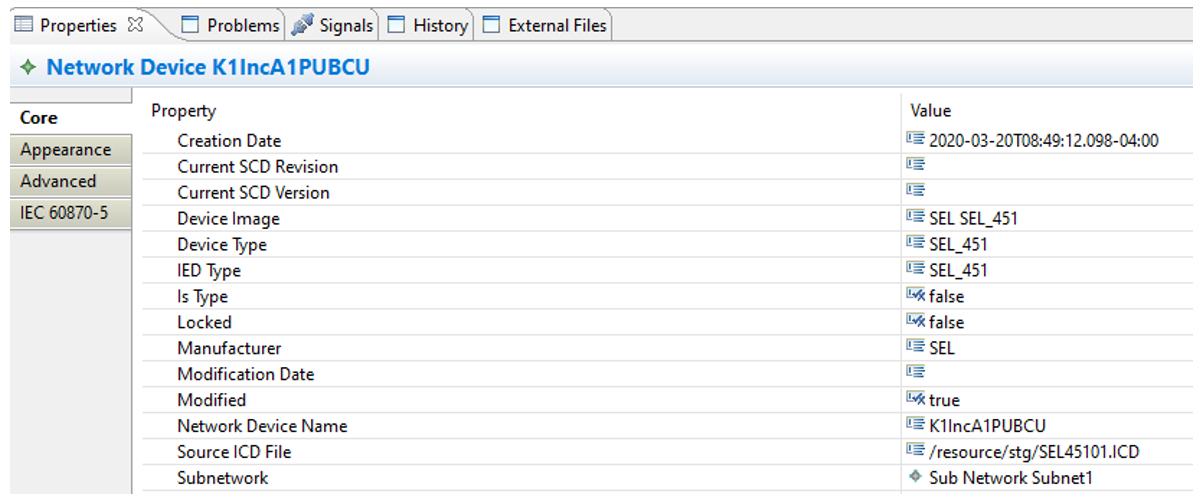Click the Properties tab icon
1197x496 pixels.
(27, 25)
